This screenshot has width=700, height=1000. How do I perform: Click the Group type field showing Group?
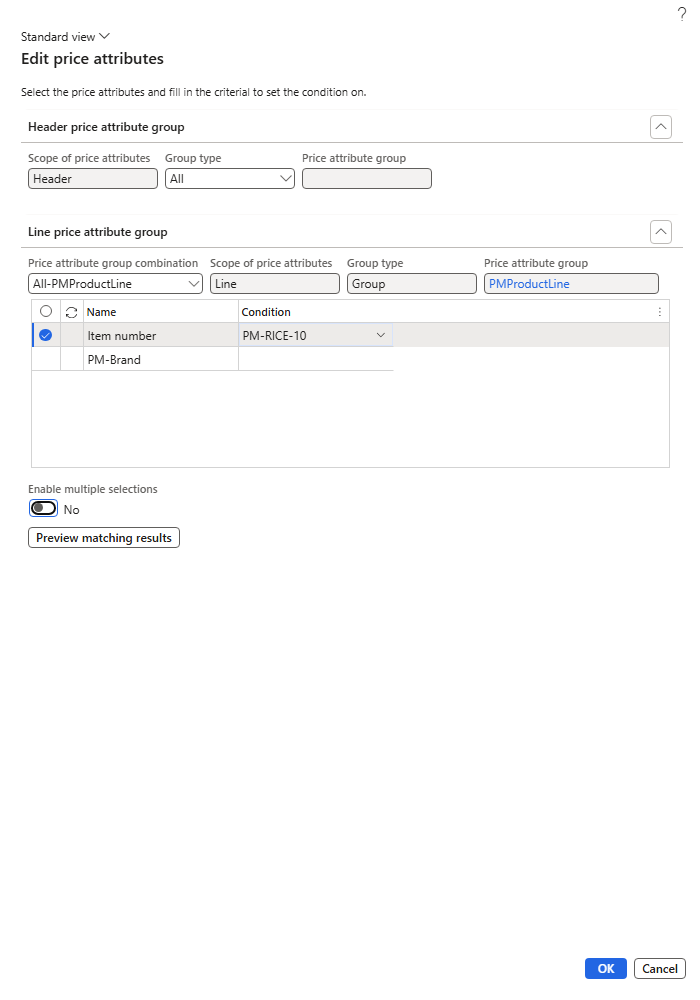click(412, 284)
